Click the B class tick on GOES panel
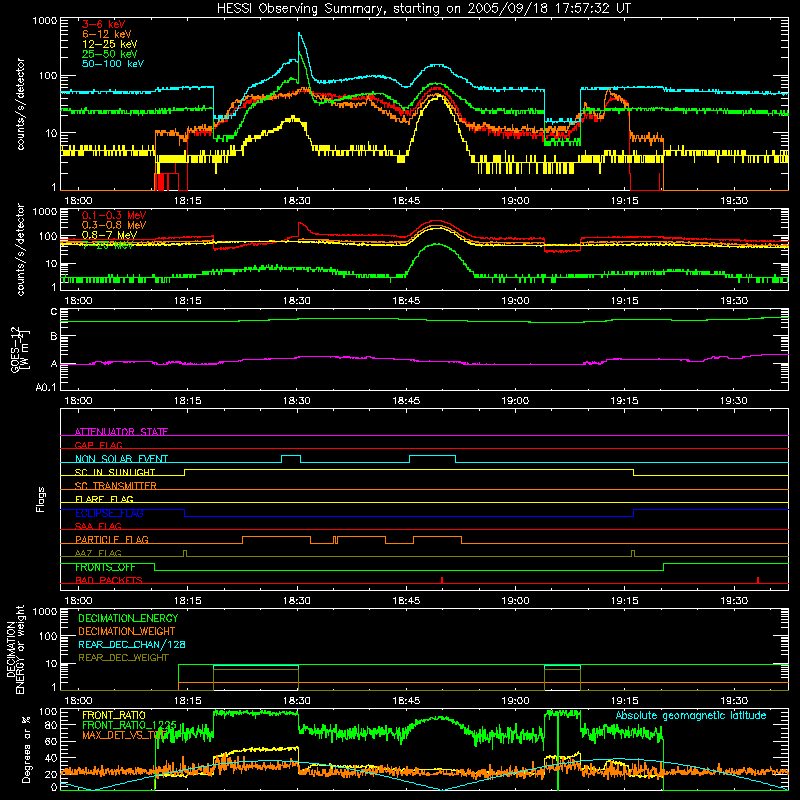This screenshot has height=800, width=800. tap(54, 337)
